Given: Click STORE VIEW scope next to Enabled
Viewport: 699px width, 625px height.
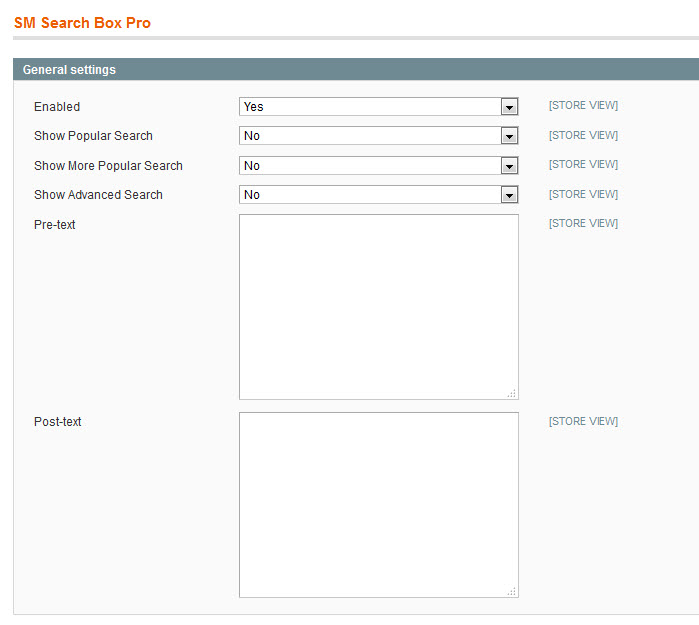Looking at the screenshot, I should (583, 105).
